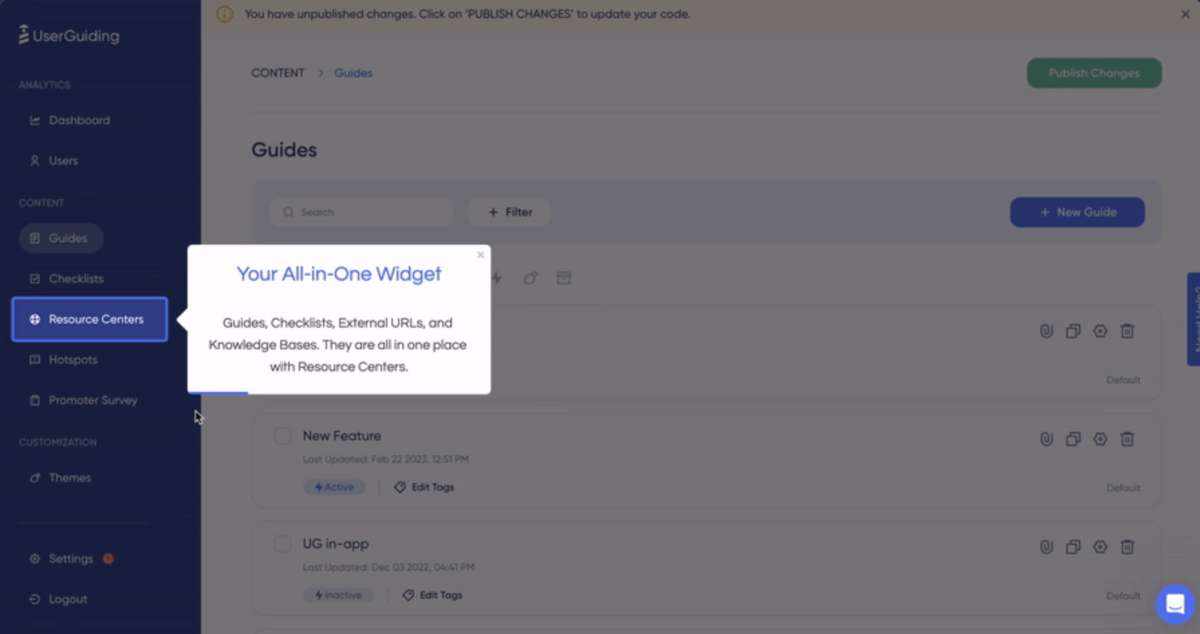
Task: Click the Active status badge
Action: point(334,487)
